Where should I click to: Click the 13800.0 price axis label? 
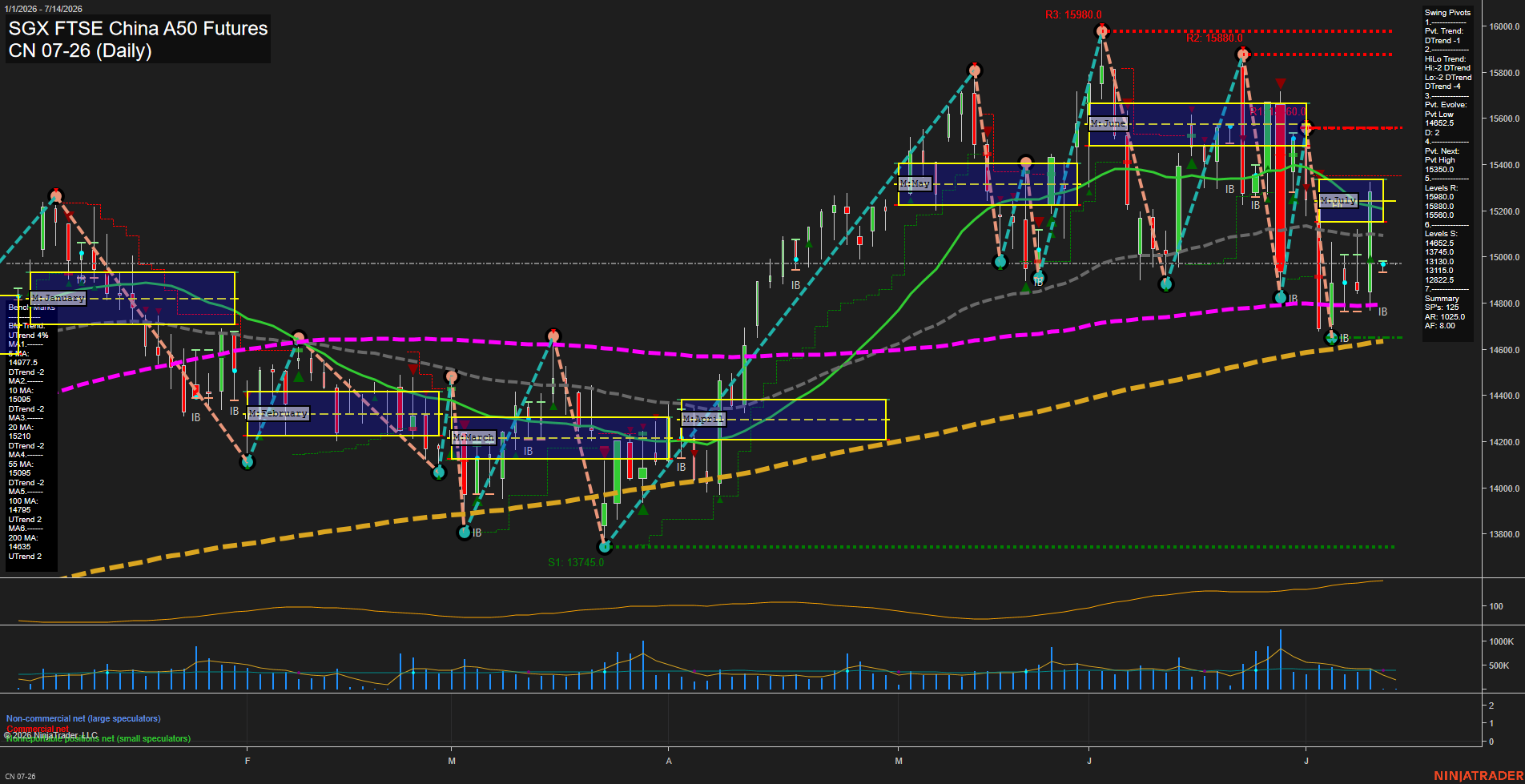(x=1504, y=534)
